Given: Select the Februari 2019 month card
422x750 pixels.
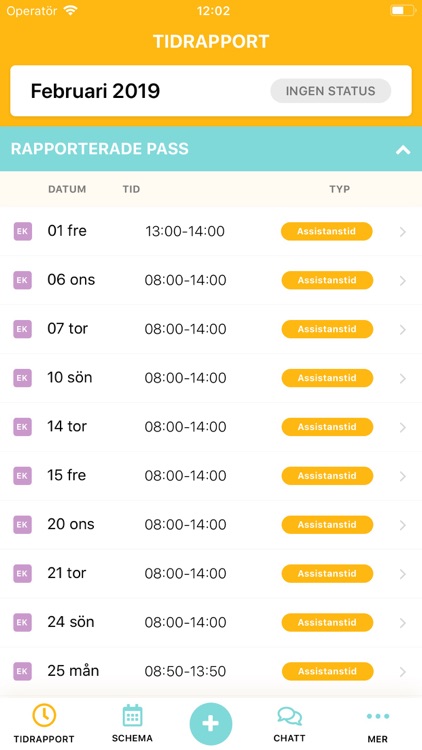Looking at the screenshot, I should [x=211, y=91].
